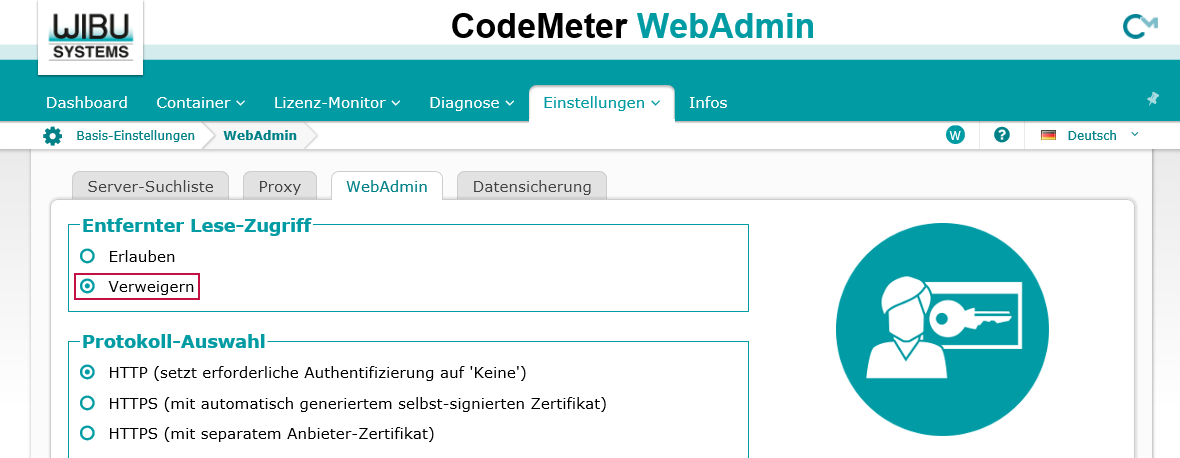This screenshot has height=458, width=1180.
Task: Open help via question mark icon
Action: coord(1002,135)
